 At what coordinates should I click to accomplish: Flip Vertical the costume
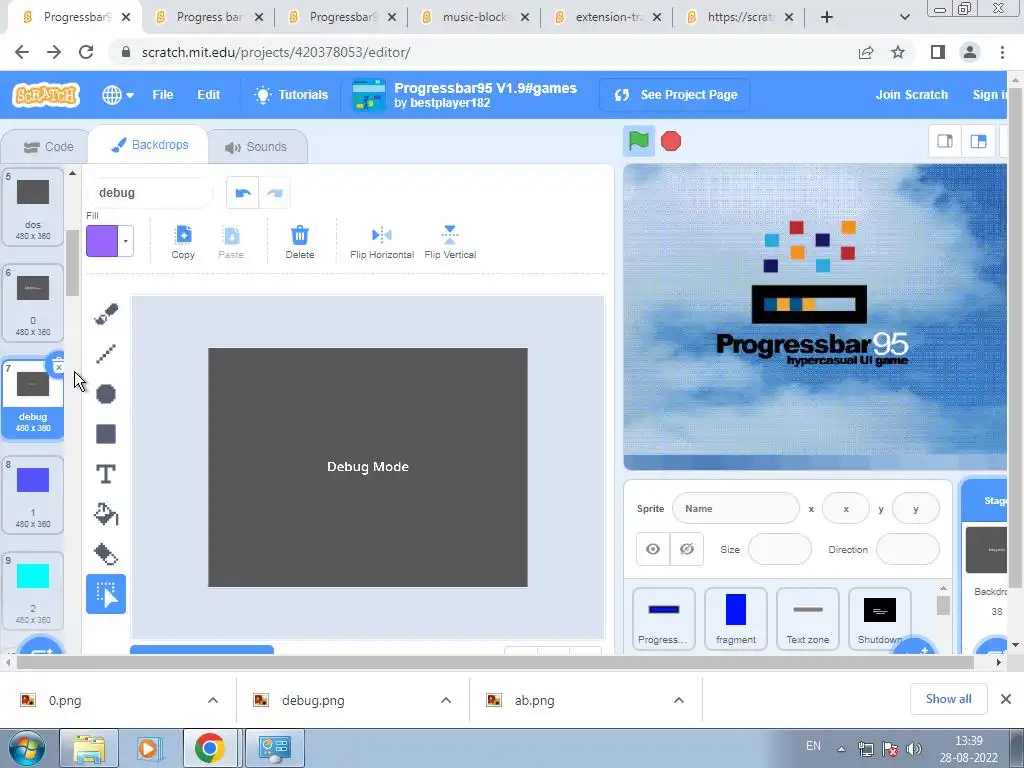450,242
